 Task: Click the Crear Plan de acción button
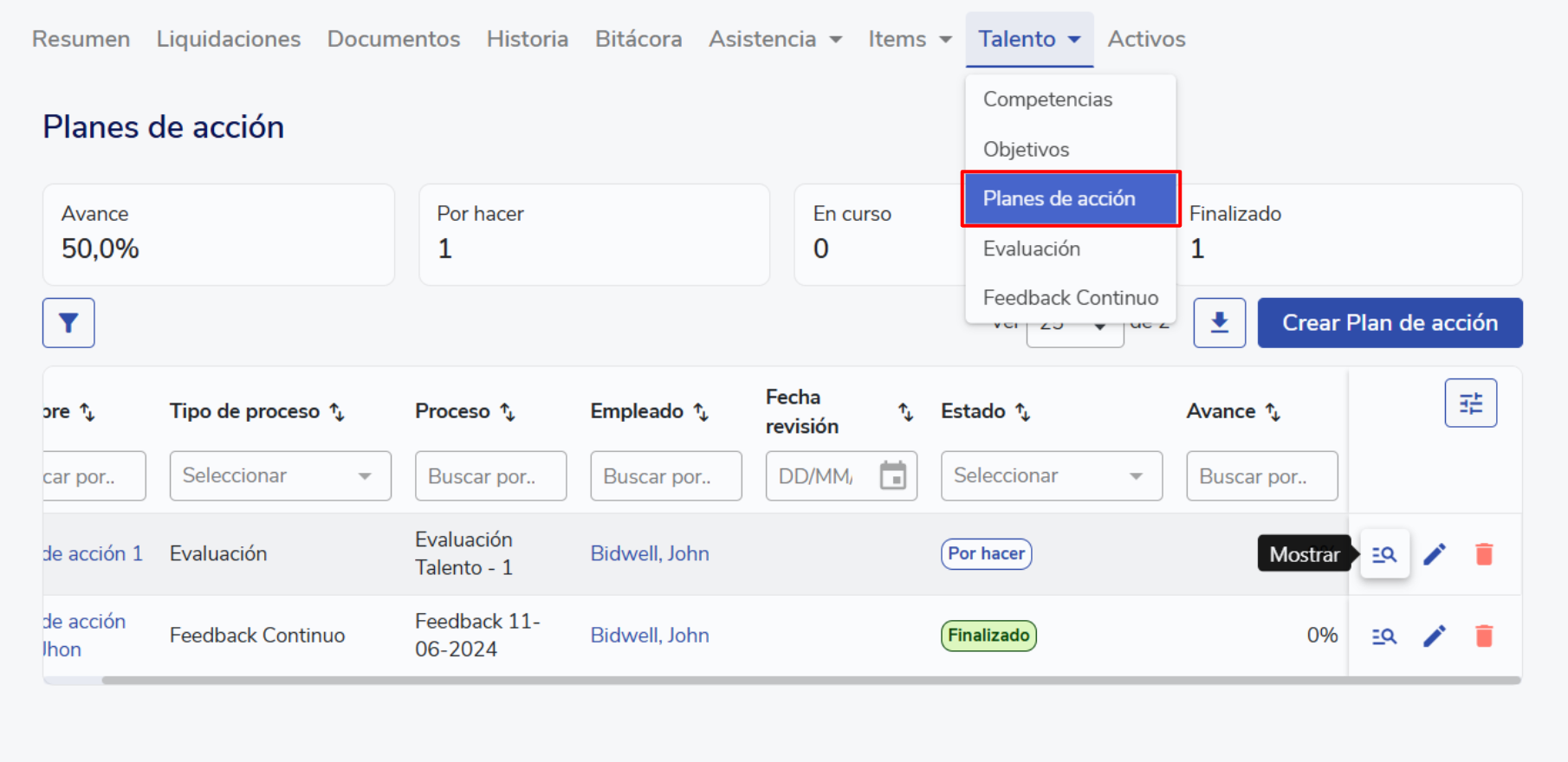[x=1390, y=323]
